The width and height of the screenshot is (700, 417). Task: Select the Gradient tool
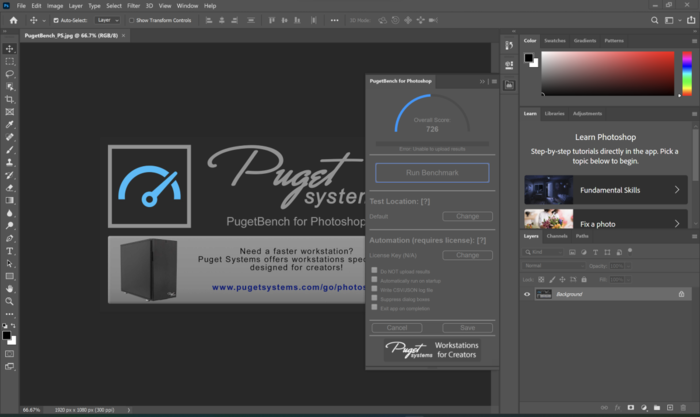pyautogui.click(x=9, y=200)
